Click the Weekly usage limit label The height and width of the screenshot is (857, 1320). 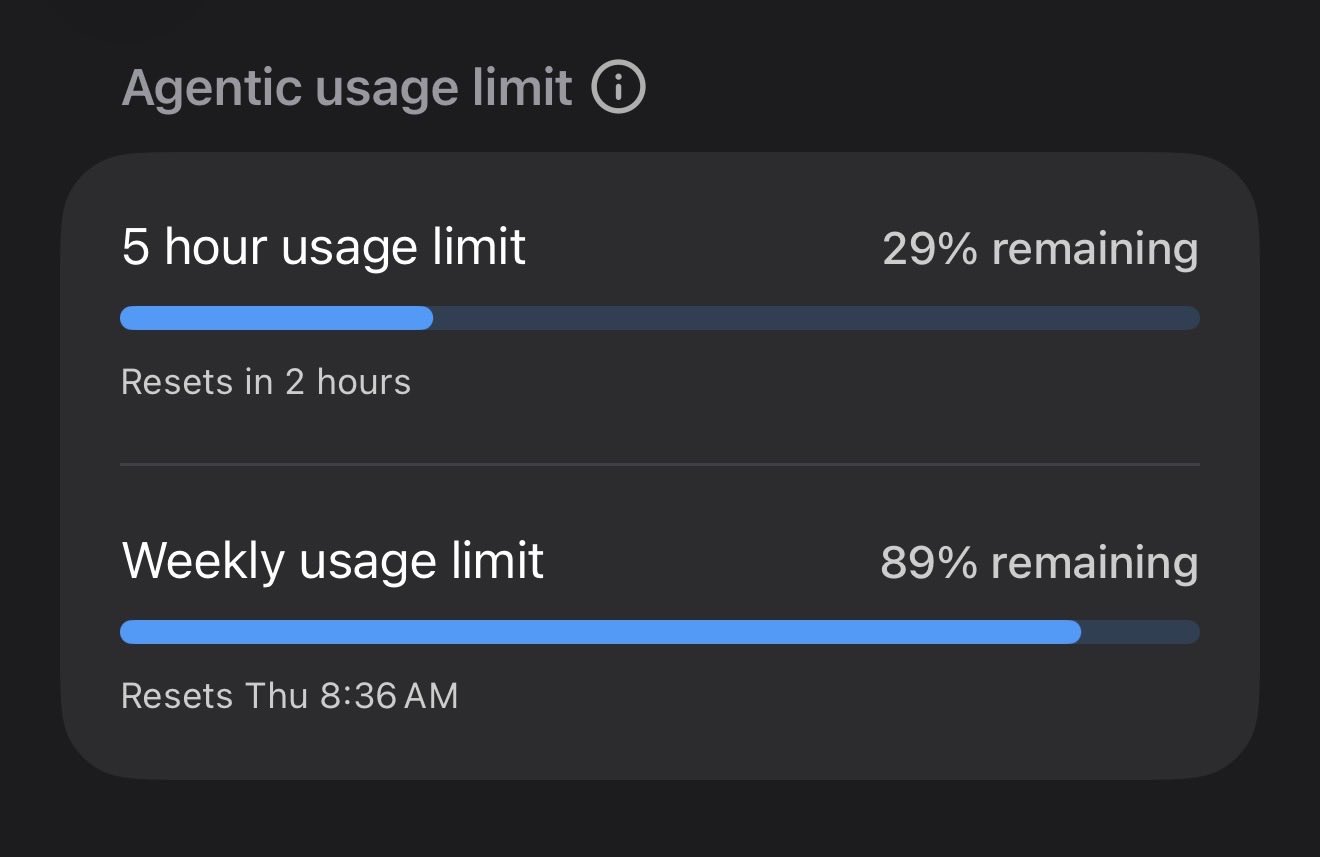(332, 561)
